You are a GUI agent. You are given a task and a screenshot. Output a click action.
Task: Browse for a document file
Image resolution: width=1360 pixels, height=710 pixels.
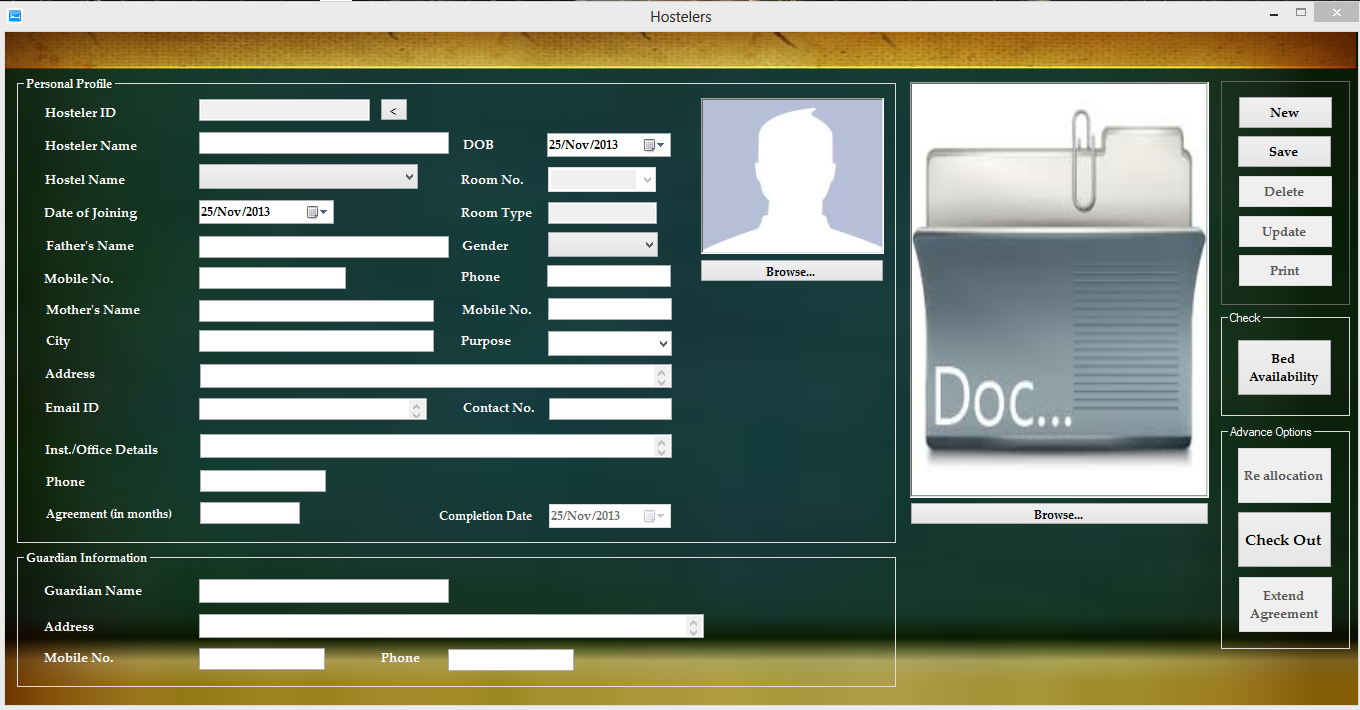tap(1059, 514)
